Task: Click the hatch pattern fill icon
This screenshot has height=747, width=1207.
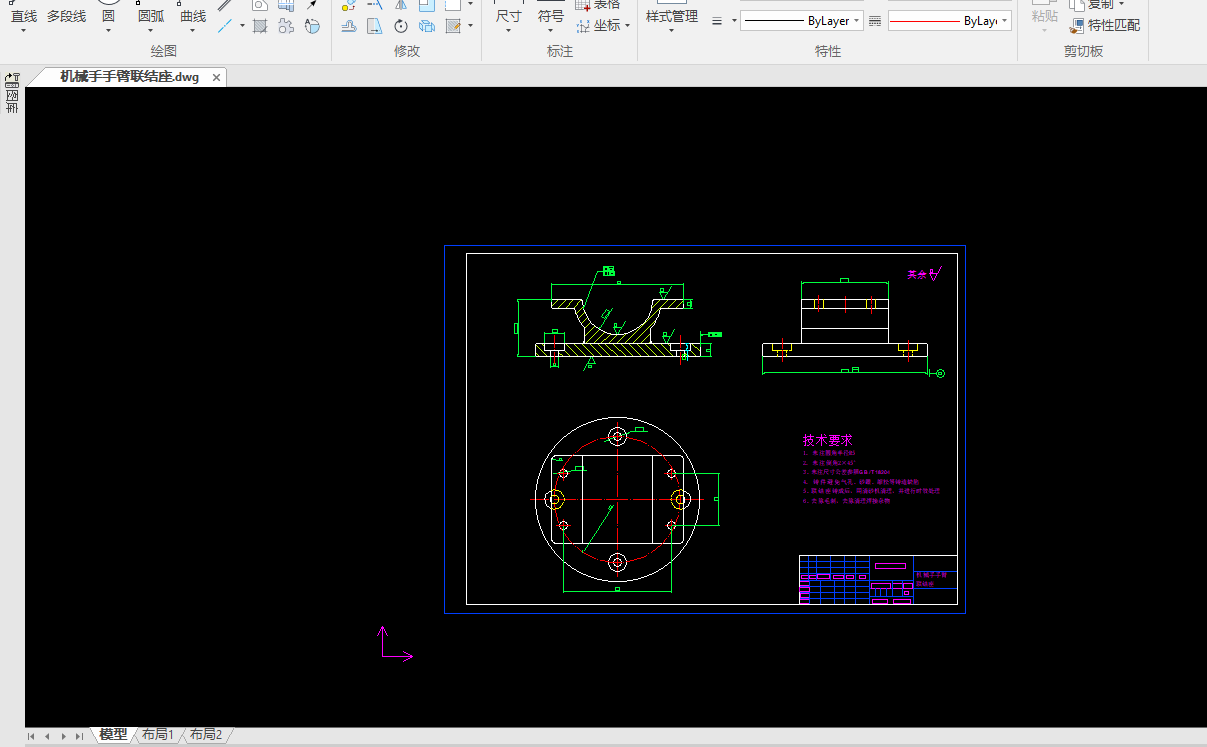Action: pos(260,26)
